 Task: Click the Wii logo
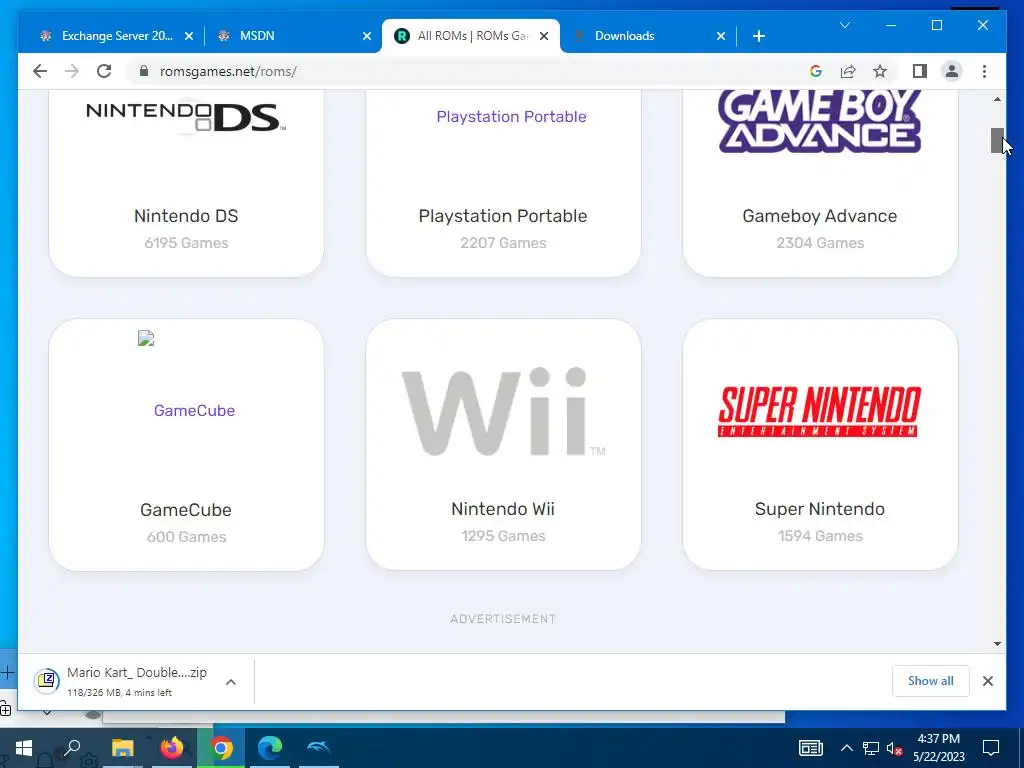tap(503, 411)
